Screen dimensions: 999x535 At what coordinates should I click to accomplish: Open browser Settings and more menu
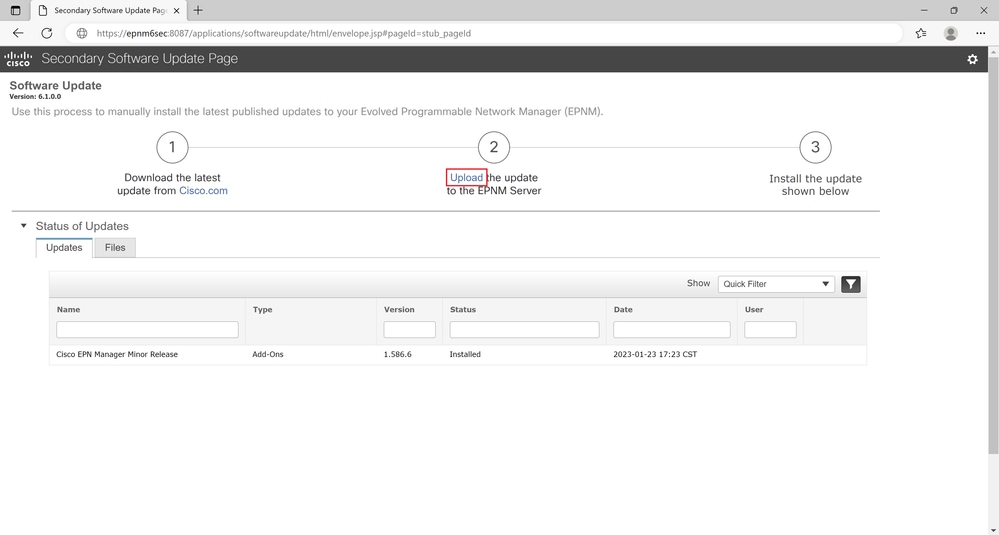(981, 33)
